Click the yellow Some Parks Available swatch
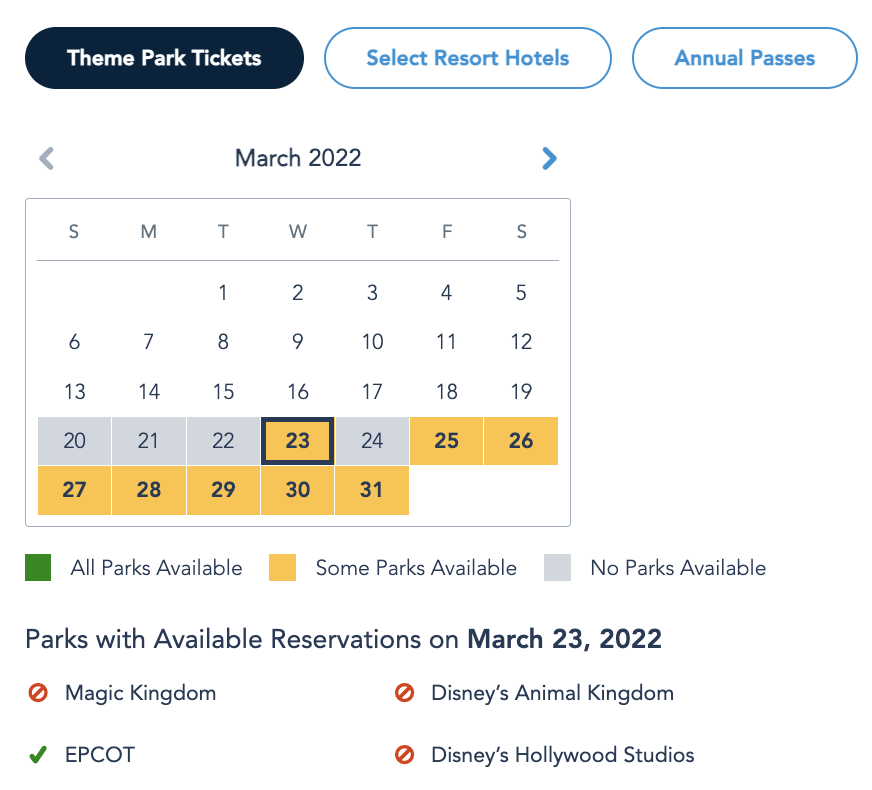Image resolution: width=872 pixels, height=790 pixels. pyautogui.click(x=283, y=568)
